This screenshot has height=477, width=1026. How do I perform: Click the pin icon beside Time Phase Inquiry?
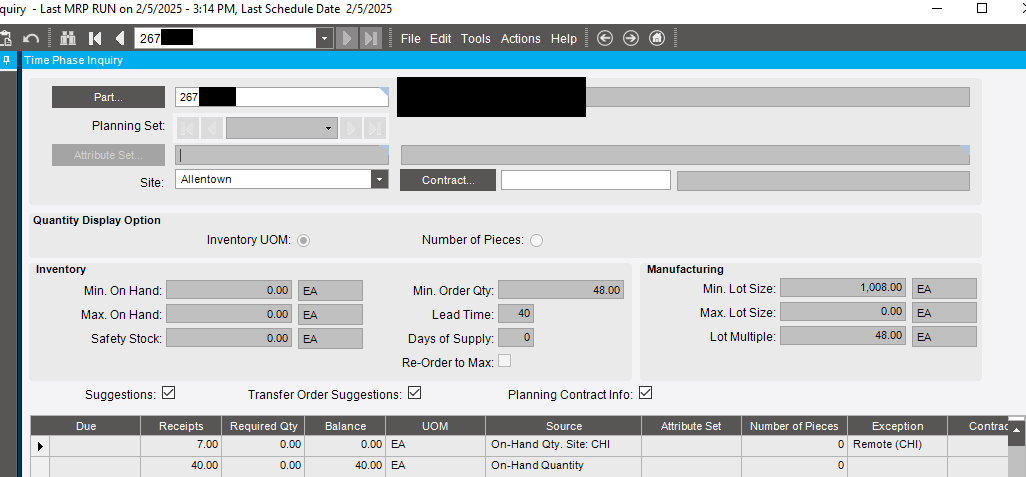coord(7,60)
